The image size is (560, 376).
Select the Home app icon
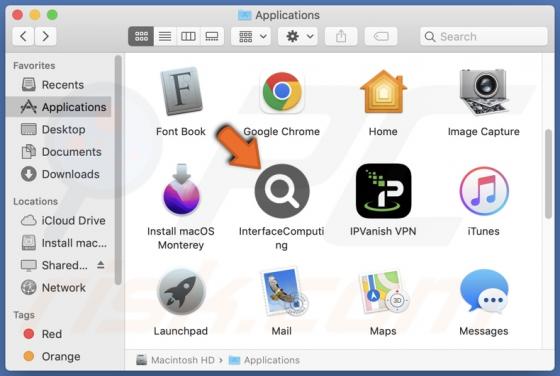point(383,92)
